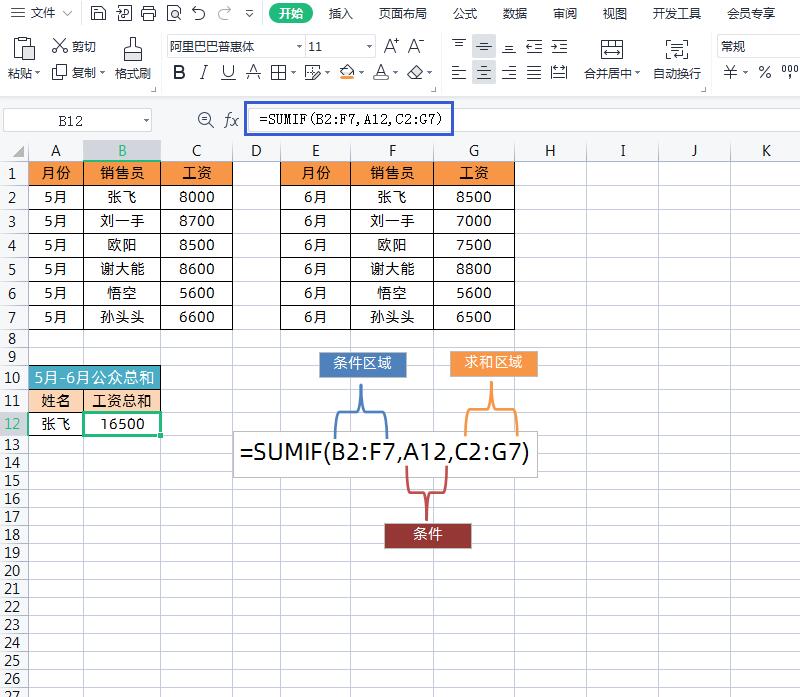Viewport: 800px width, 697px height.
Task: Select the Format Painter brush
Action: coord(133,49)
